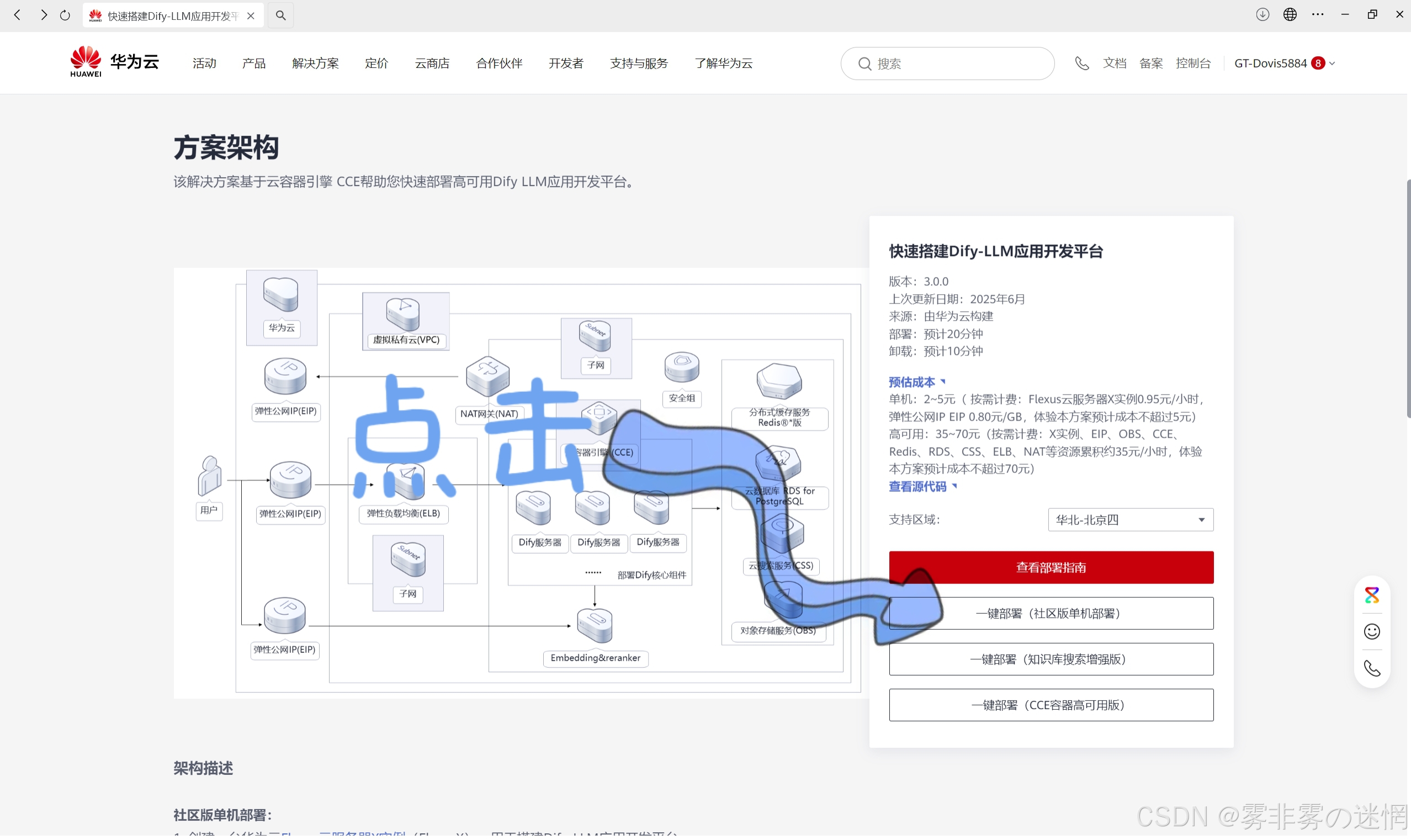Click the 华为云 cloud icon in diagram
This screenshot has height=840, width=1411.
click(x=281, y=294)
